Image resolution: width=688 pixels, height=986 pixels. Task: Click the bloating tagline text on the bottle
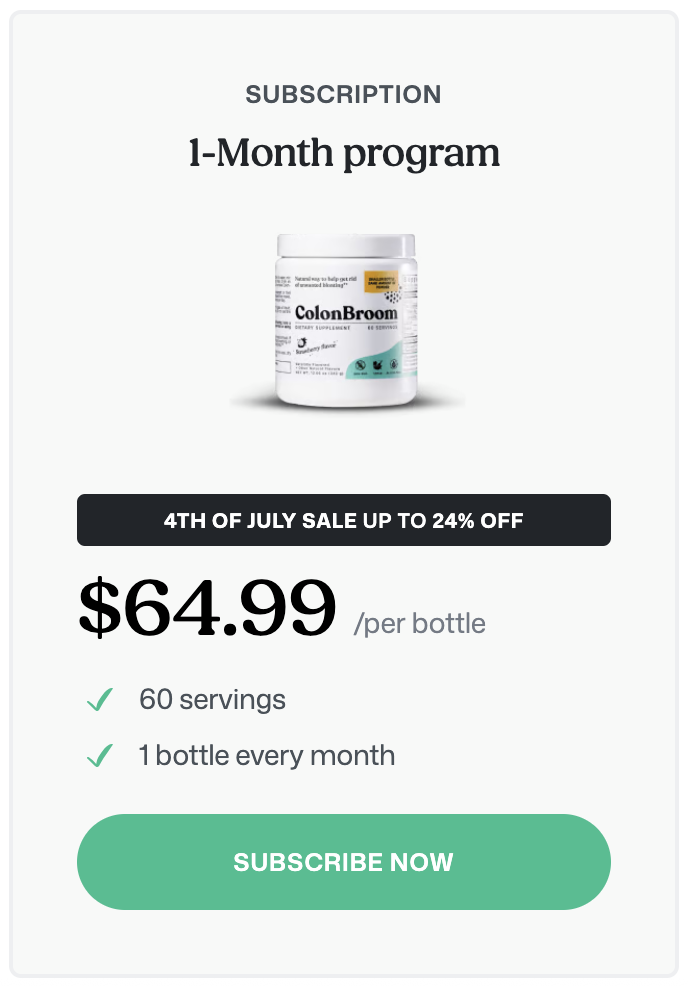point(326,282)
